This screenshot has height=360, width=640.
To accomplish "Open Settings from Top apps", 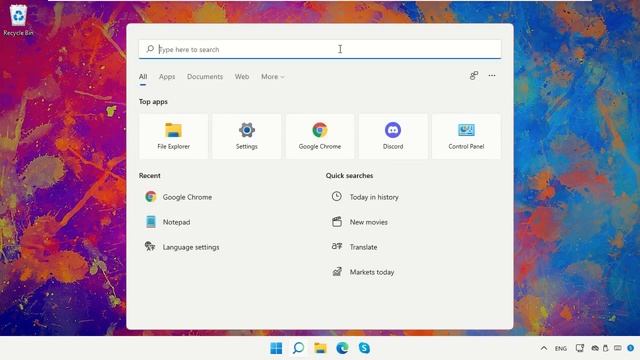I will tap(247, 136).
